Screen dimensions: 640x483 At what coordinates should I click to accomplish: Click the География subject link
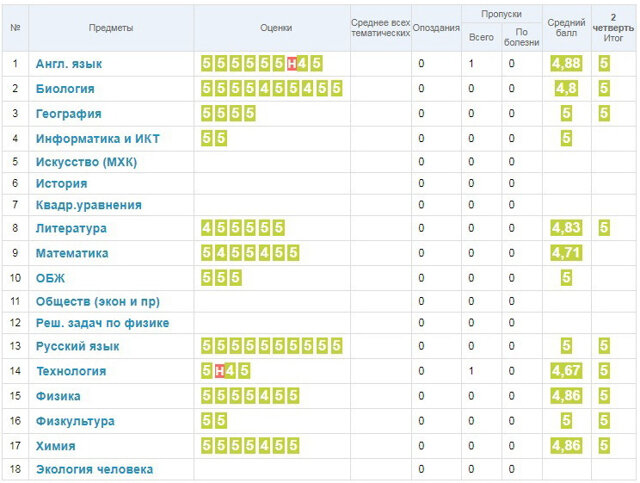(68, 114)
